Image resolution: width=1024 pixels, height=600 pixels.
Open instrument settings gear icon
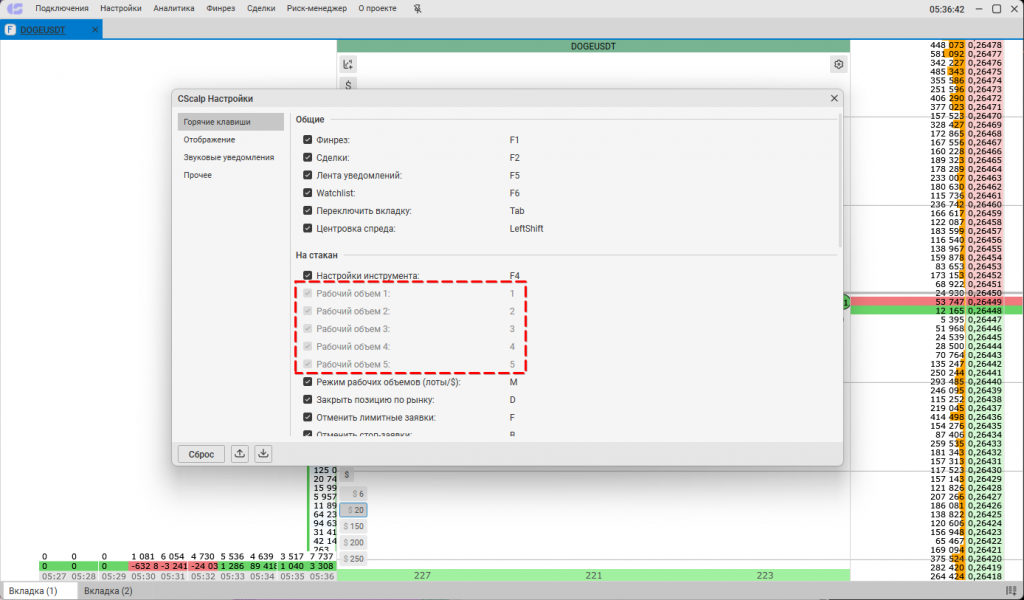(x=838, y=65)
